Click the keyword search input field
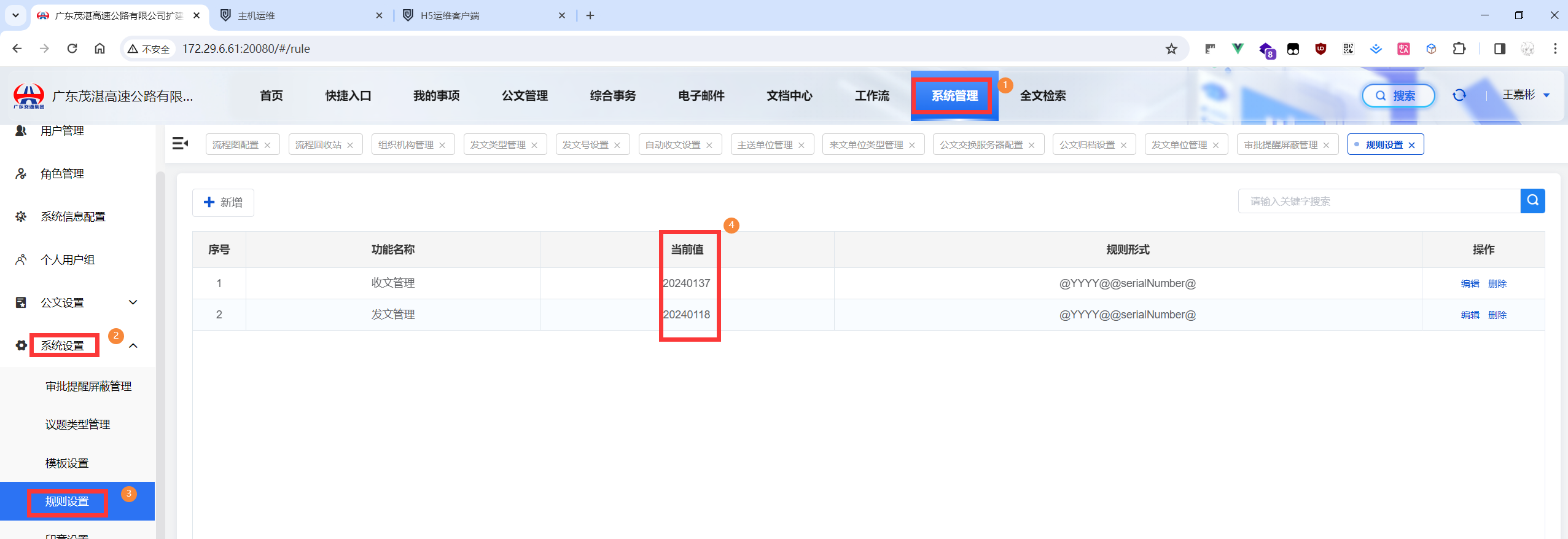Image resolution: width=1568 pixels, height=539 pixels. (x=1379, y=201)
